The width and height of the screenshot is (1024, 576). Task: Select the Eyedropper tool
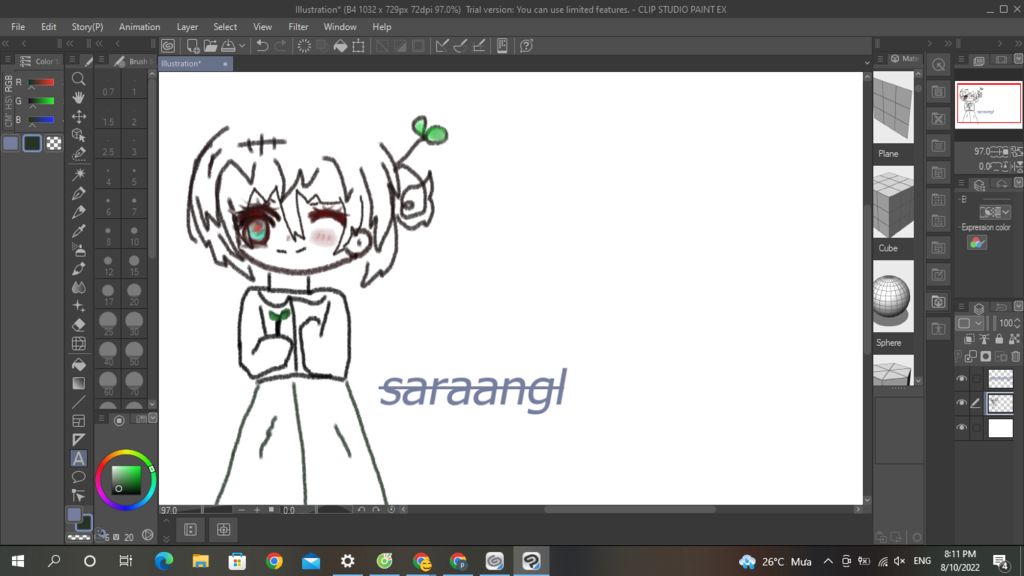pyautogui.click(x=78, y=231)
